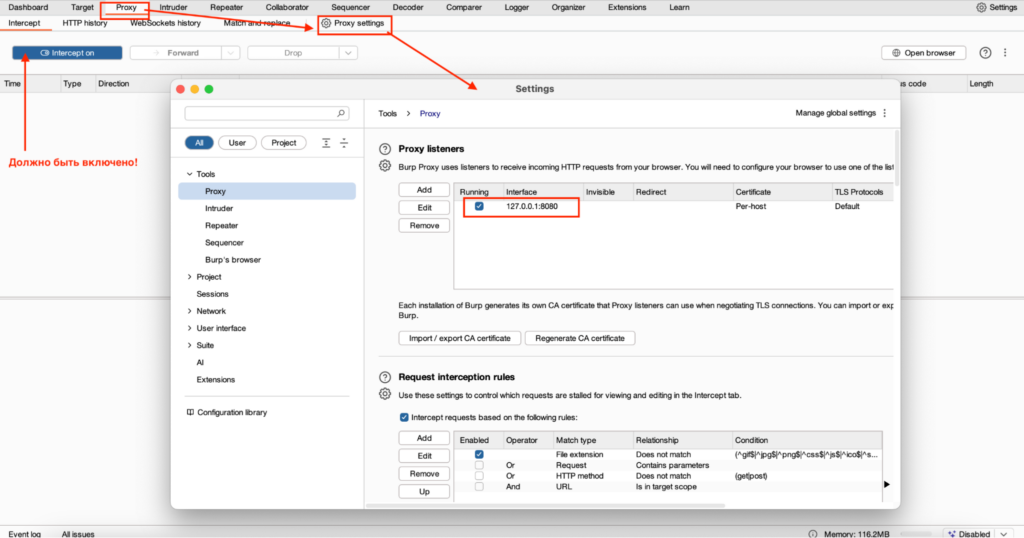Click the collapse all icon in settings sidebar
1024x538 pixels.
tap(344, 143)
